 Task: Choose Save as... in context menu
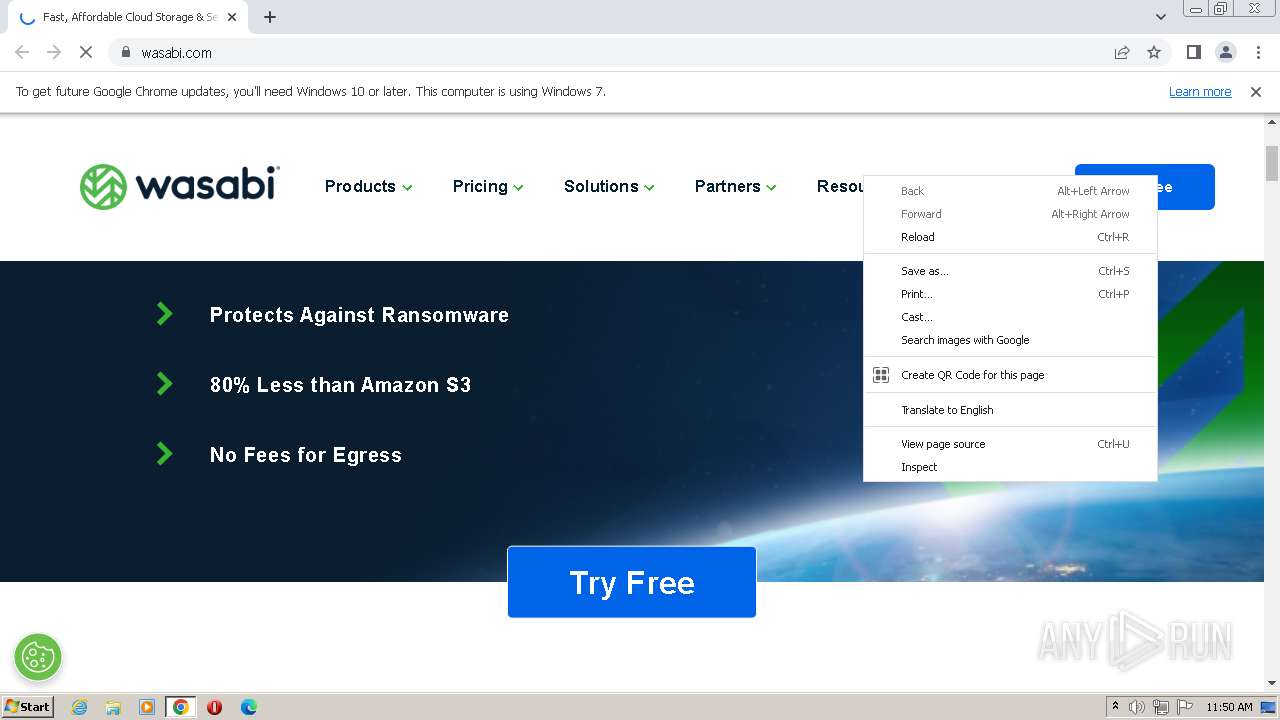[x=1010, y=271]
